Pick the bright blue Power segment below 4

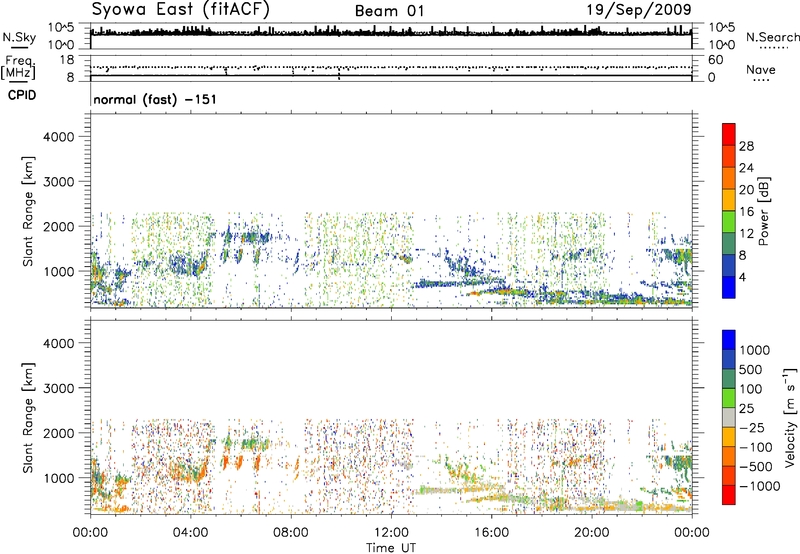729,287
